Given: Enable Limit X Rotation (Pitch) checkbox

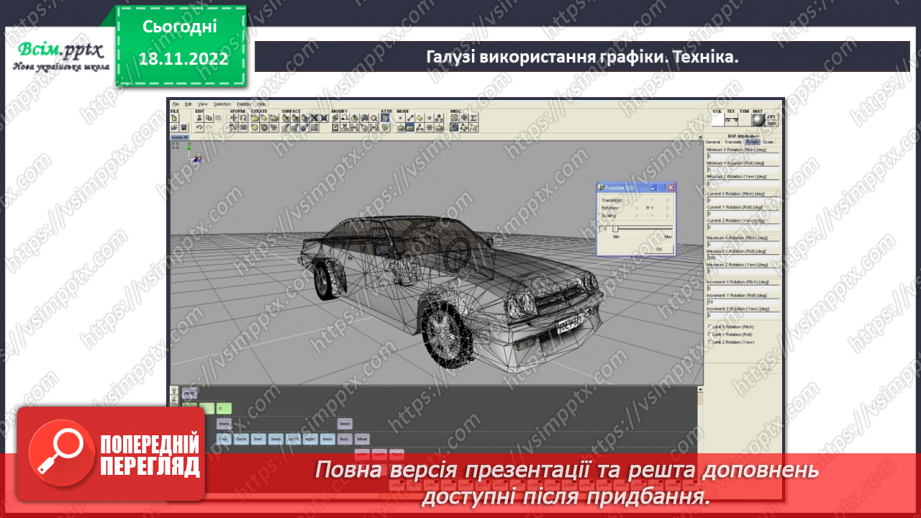Looking at the screenshot, I should pos(710,326).
